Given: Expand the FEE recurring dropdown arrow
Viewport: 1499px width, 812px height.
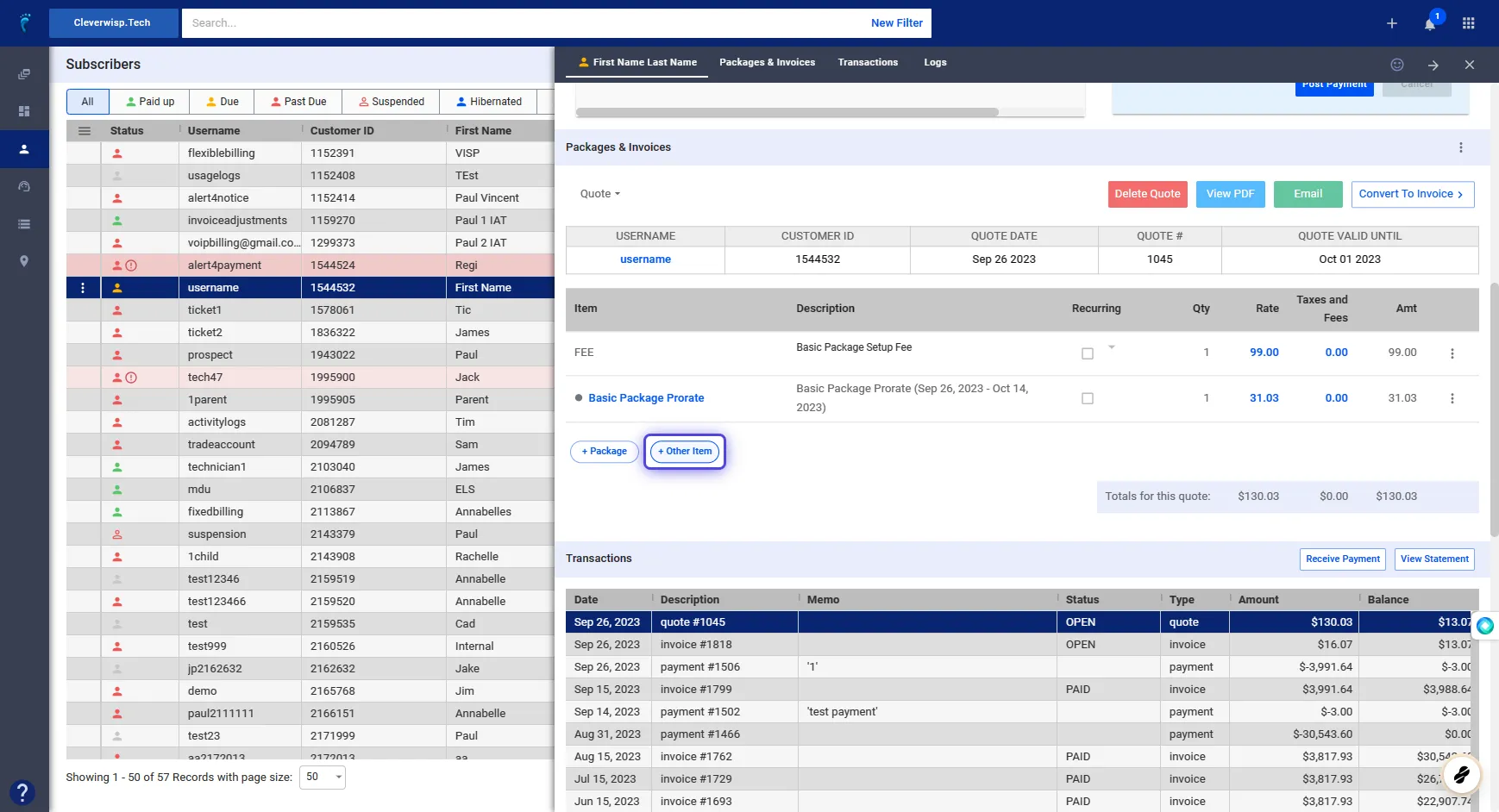Looking at the screenshot, I should [1112, 347].
